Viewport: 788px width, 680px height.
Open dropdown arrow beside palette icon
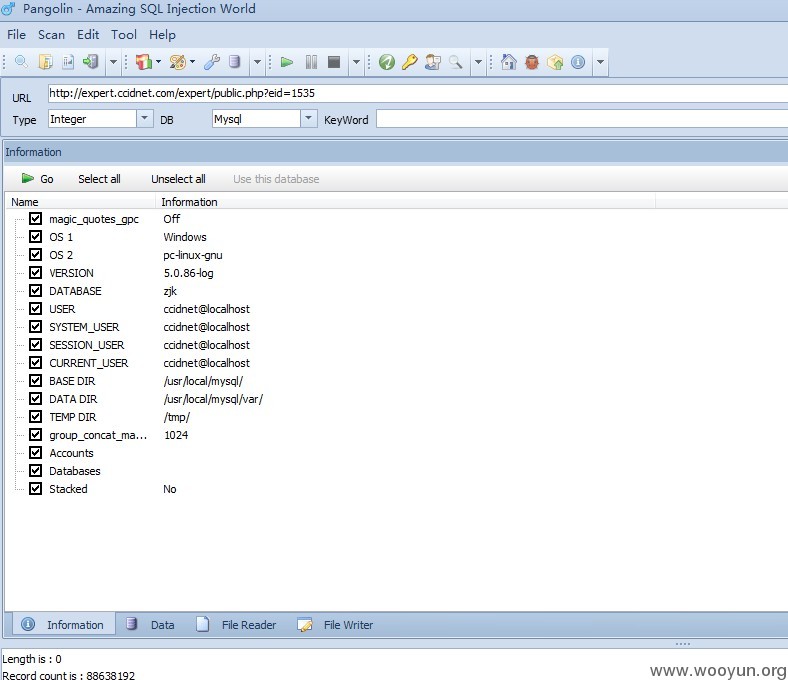pyautogui.click(x=192, y=62)
